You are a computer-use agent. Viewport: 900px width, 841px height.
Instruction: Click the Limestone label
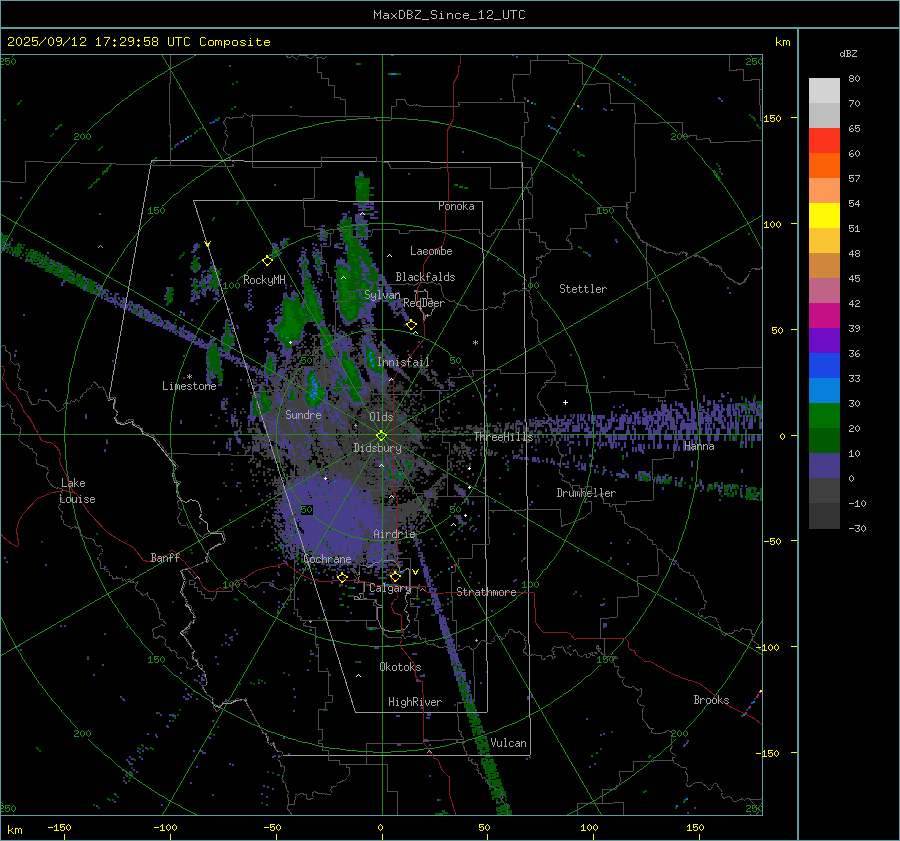[189, 386]
